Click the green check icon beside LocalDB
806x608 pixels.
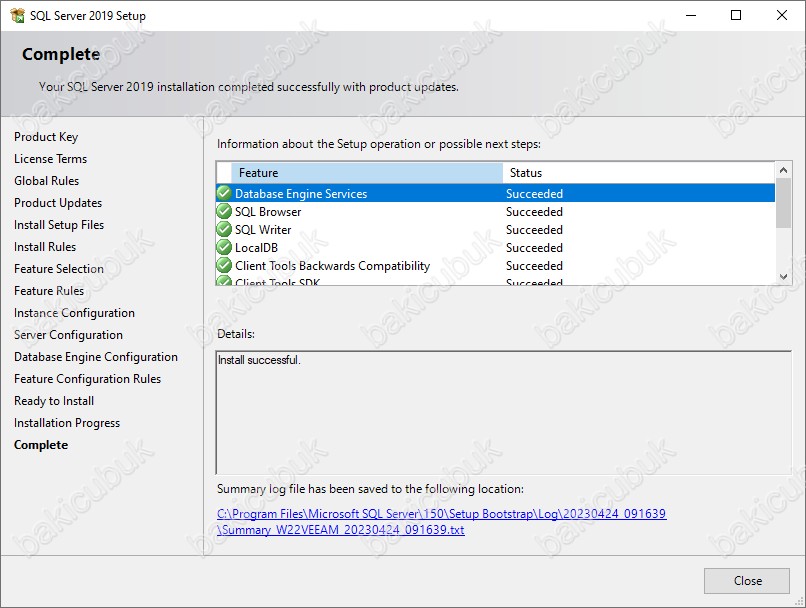(x=224, y=247)
